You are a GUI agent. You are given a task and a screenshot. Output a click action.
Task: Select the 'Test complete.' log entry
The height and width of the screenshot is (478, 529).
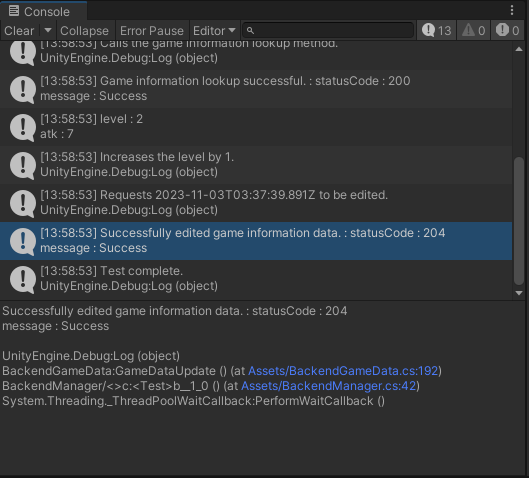click(x=256, y=279)
